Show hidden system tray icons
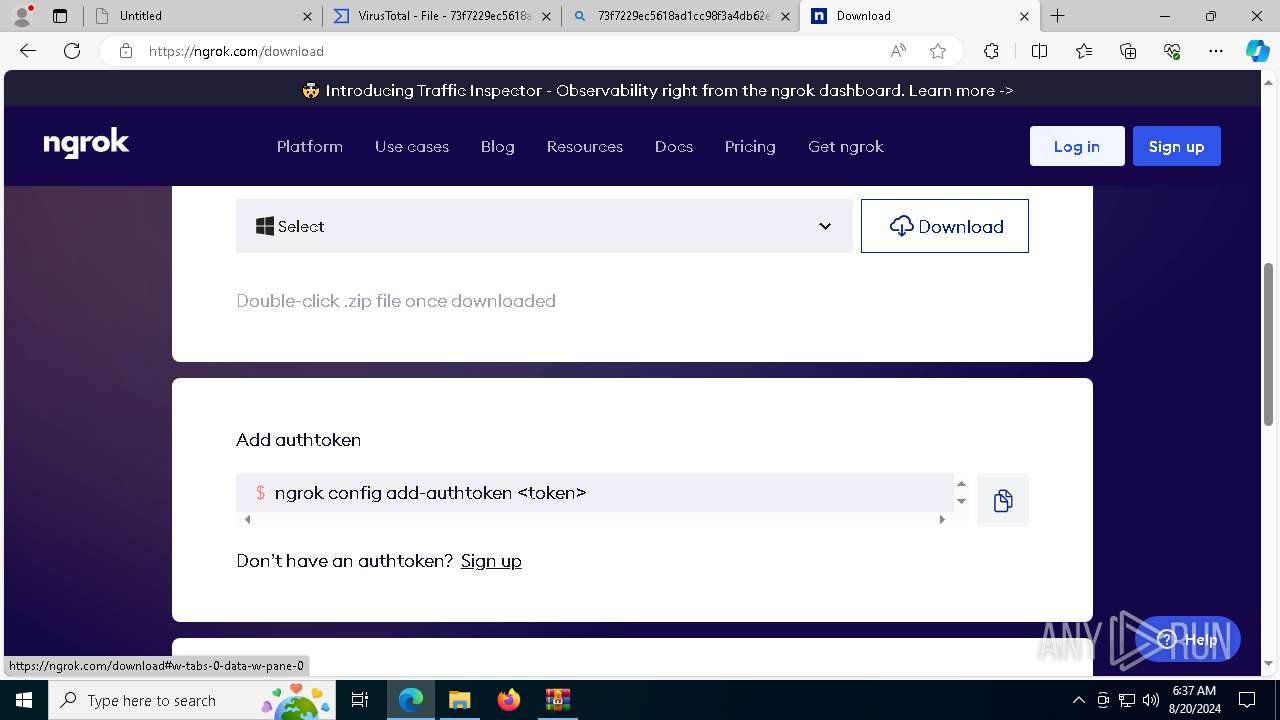Screen dimensions: 1280x720 (x=1078, y=700)
